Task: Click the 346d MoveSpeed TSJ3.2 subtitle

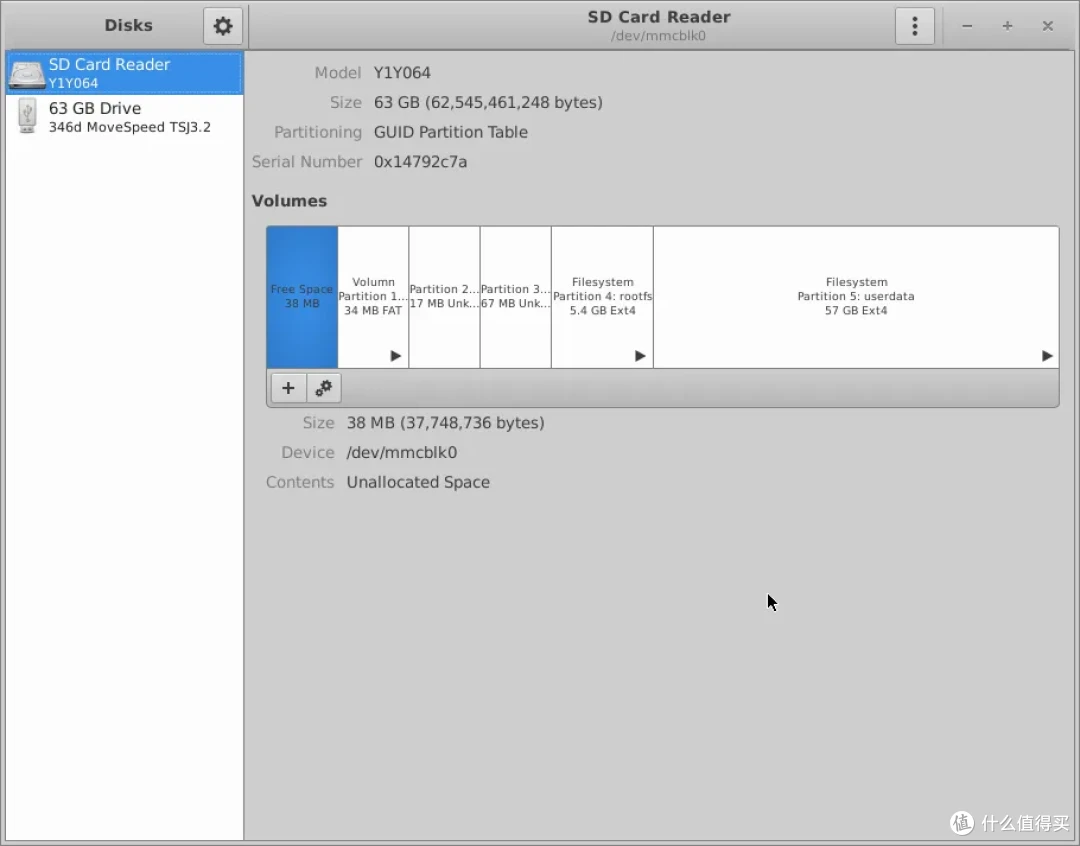Action: coord(129,127)
